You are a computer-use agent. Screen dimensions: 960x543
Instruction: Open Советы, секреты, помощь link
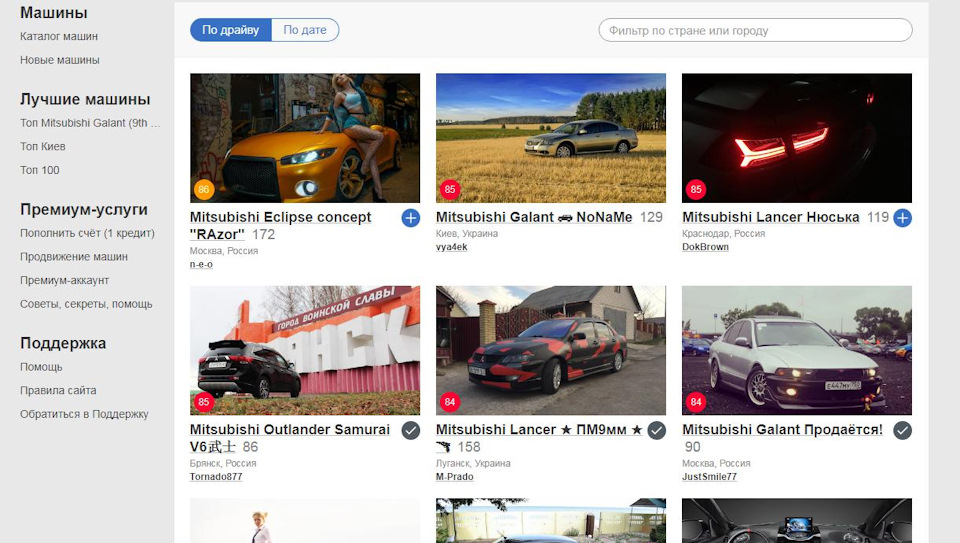click(86, 304)
